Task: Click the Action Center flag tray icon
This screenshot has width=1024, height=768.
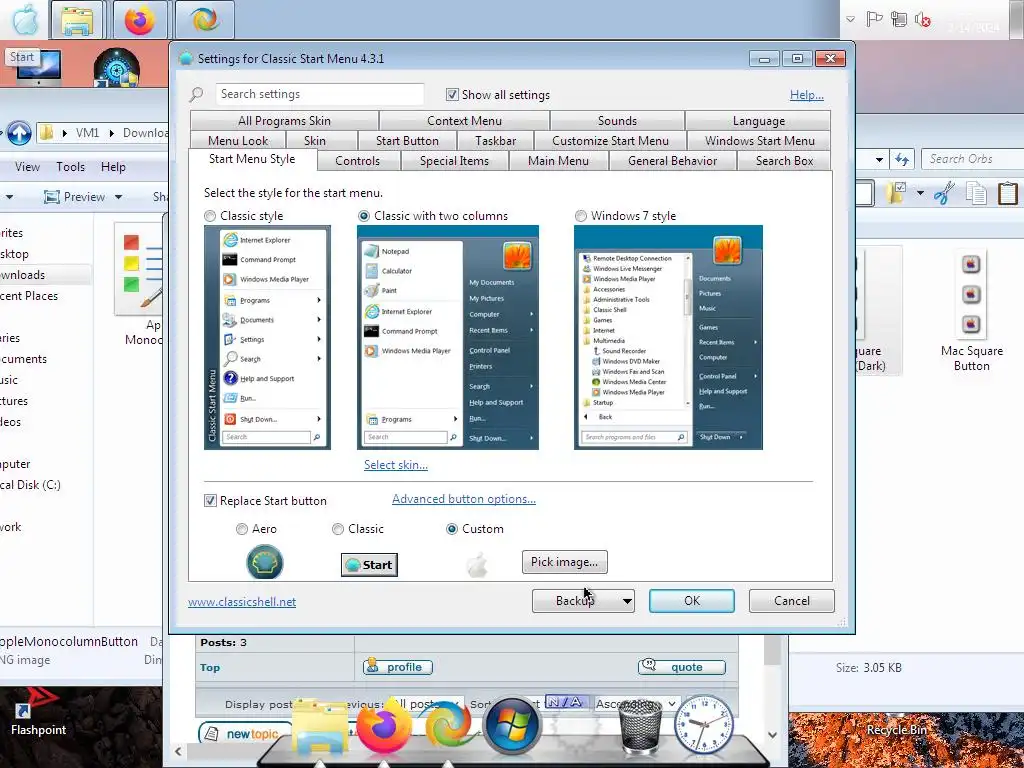Action: 874,20
